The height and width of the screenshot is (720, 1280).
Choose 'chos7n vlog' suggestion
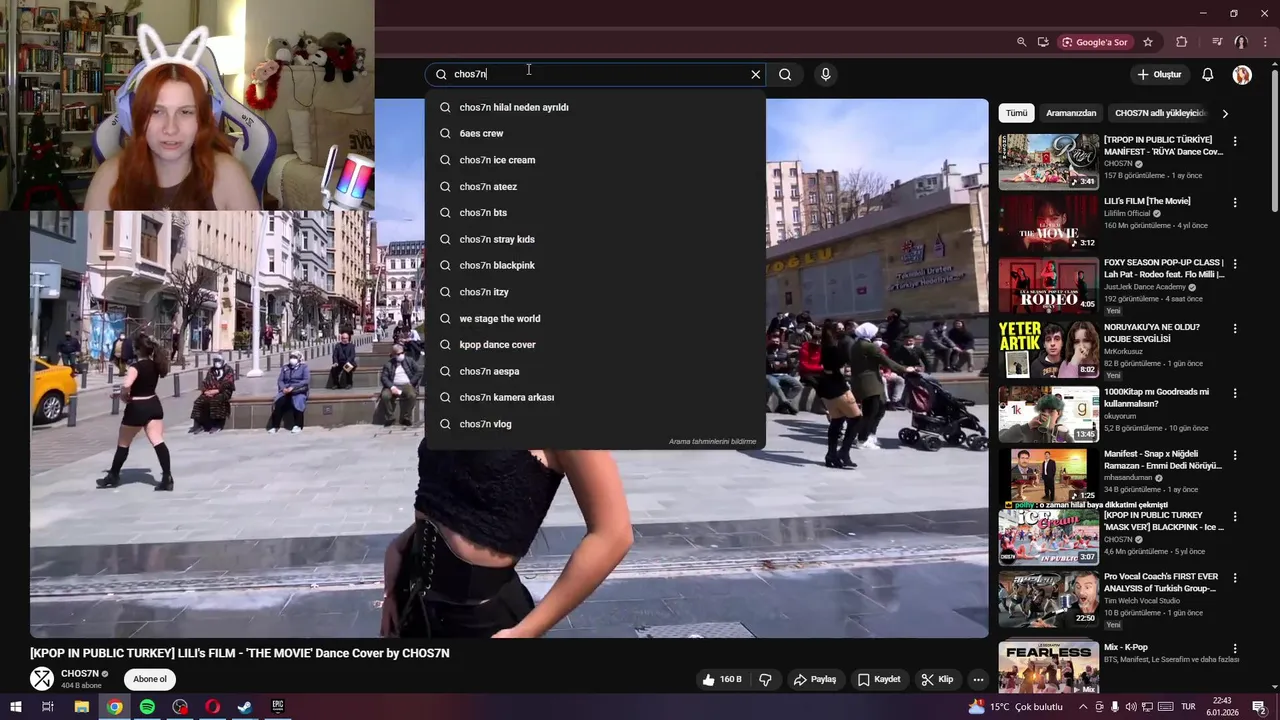(595, 424)
